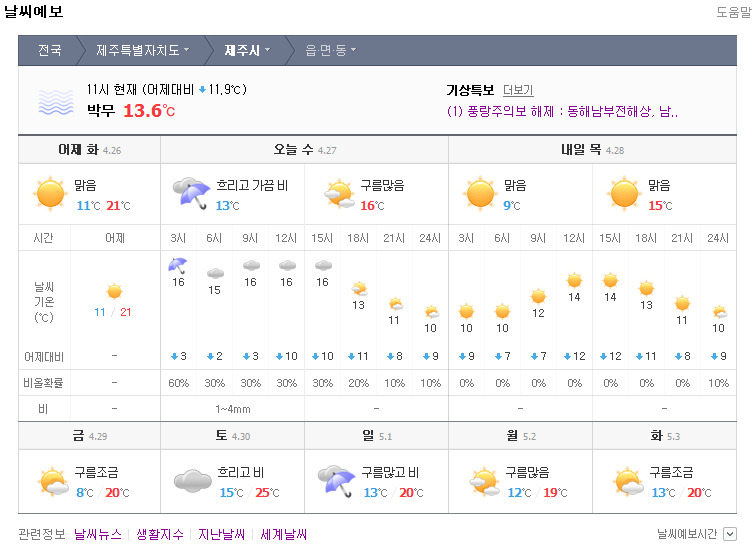Screen dimensions: 754x552
Task: Open the 제주특별자치도 province dropdown
Action: [142, 50]
